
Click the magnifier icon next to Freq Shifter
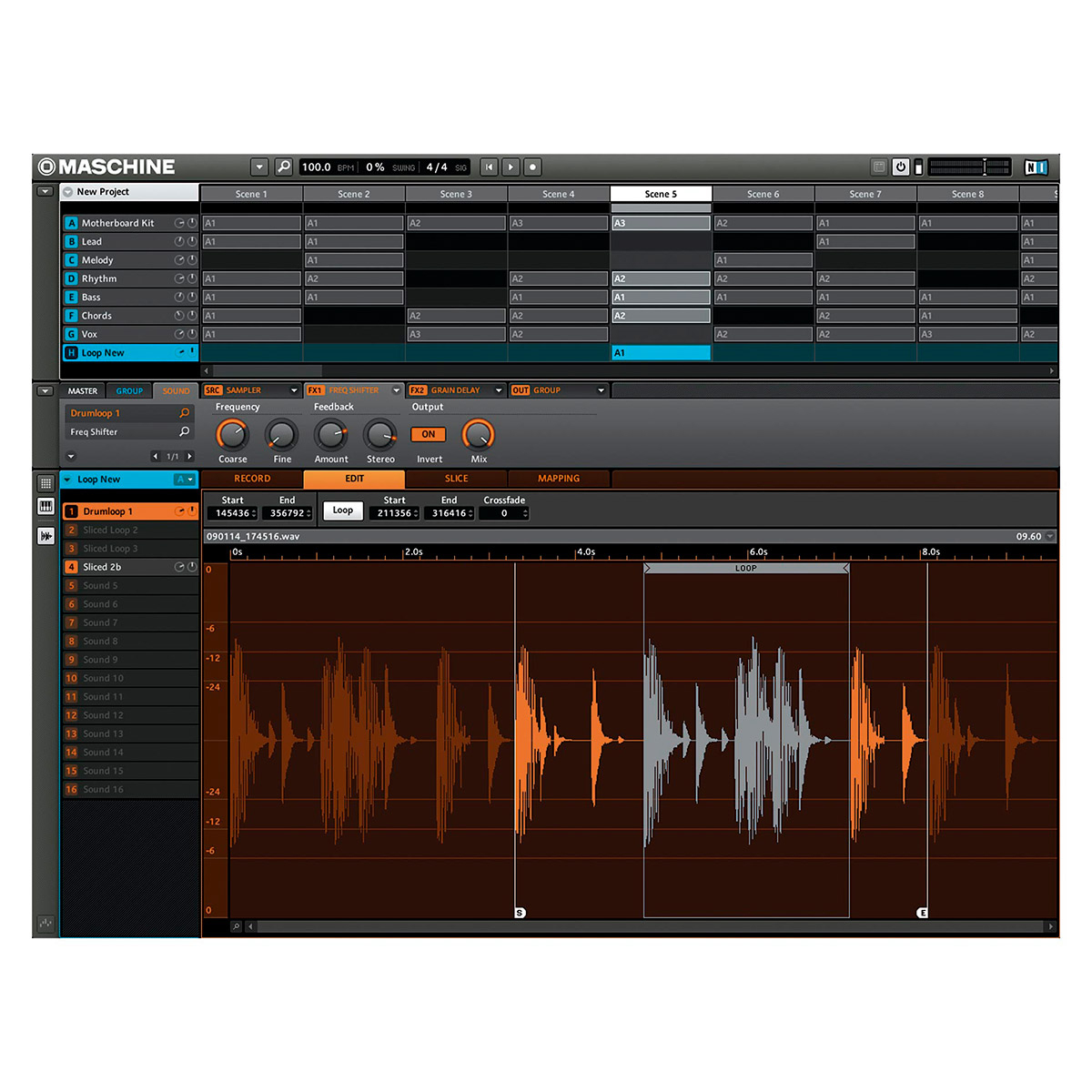(185, 431)
